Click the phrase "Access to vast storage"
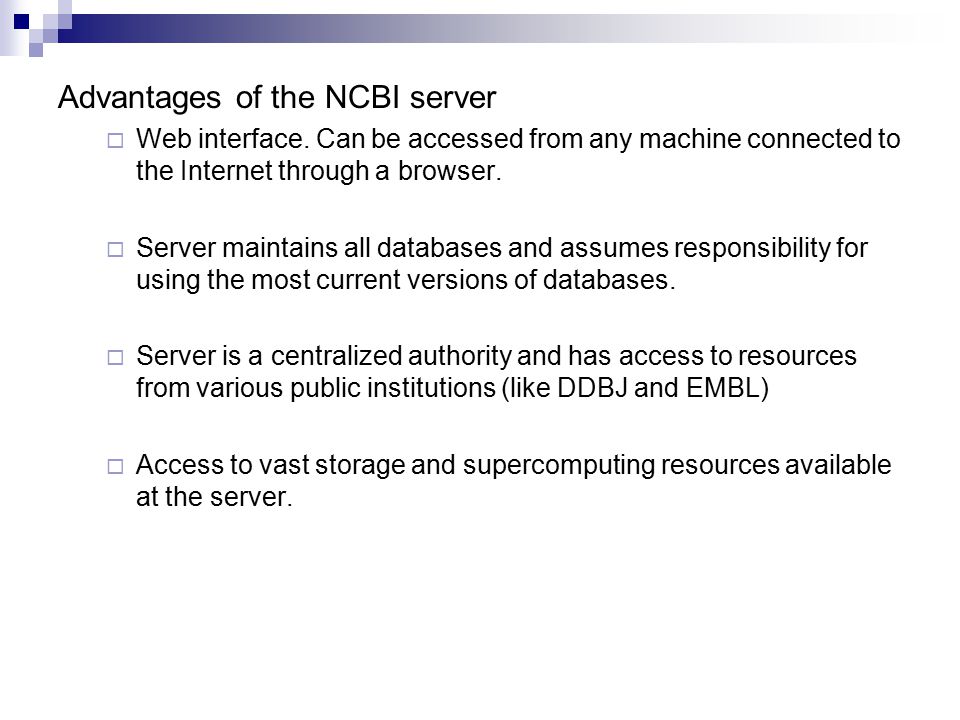 pyautogui.click(x=271, y=465)
